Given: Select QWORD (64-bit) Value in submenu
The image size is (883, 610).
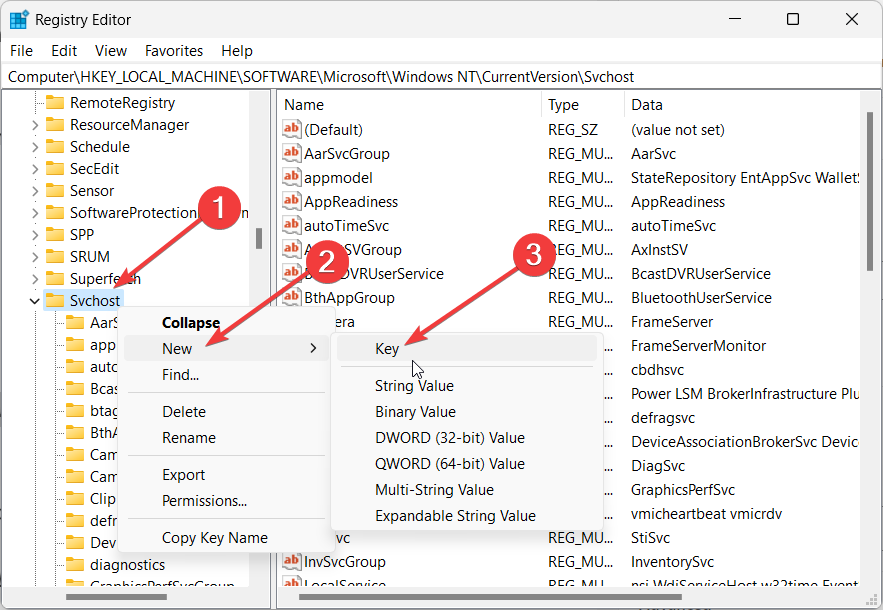Looking at the screenshot, I should click(467, 464).
